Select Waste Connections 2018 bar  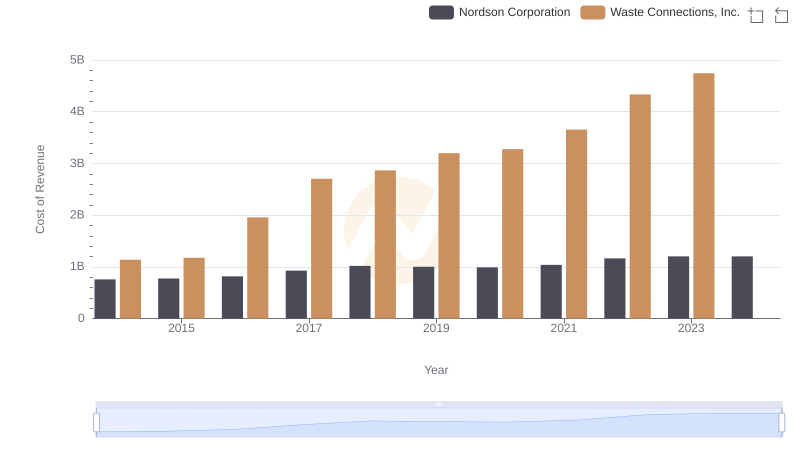(x=385, y=245)
